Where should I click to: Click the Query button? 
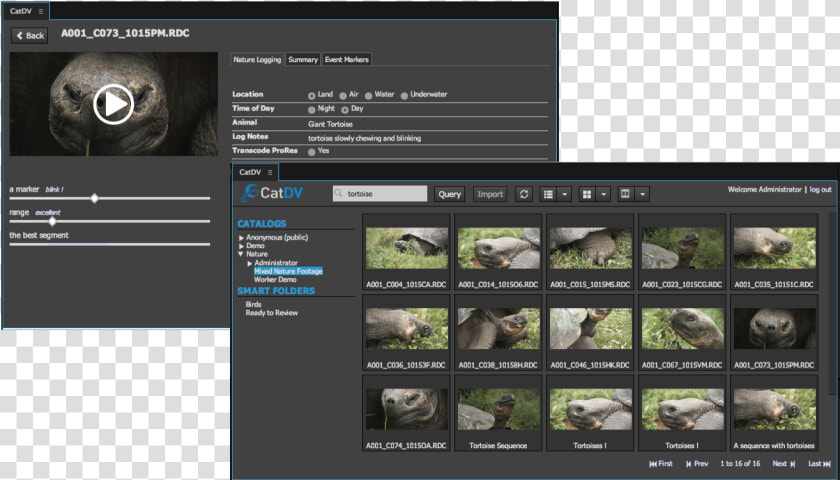tap(449, 194)
